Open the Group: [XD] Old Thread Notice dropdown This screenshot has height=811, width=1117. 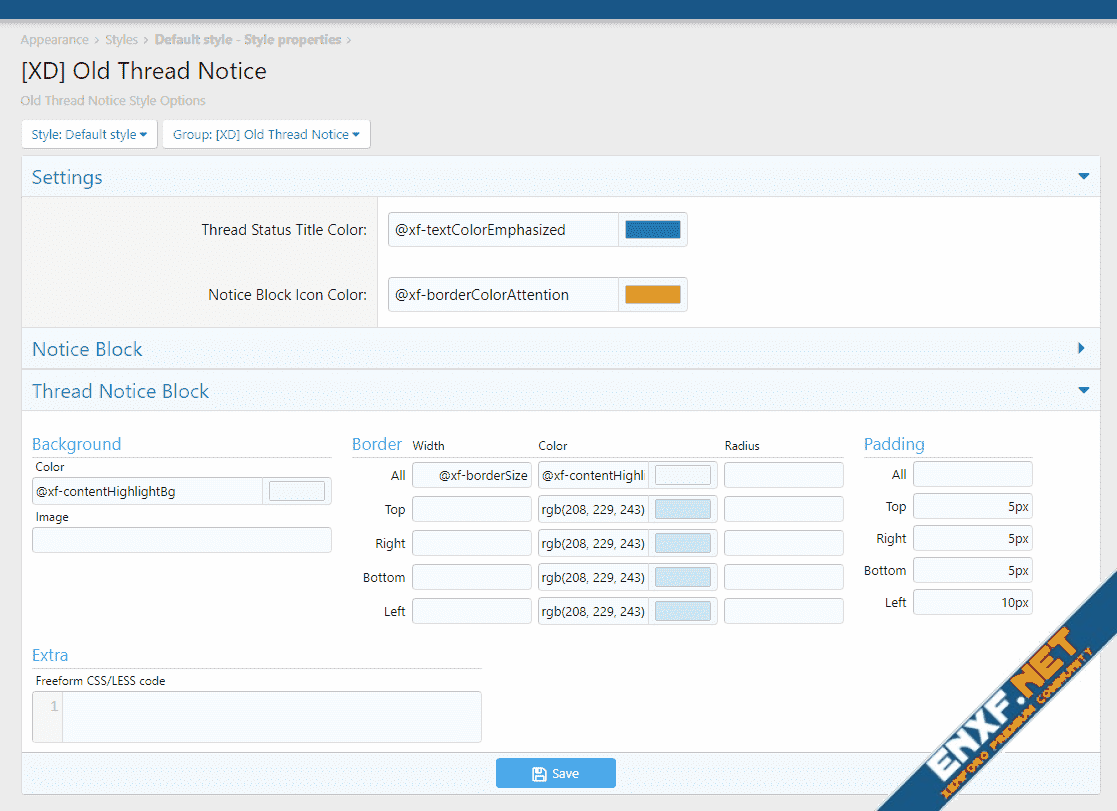pyautogui.click(x=266, y=134)
